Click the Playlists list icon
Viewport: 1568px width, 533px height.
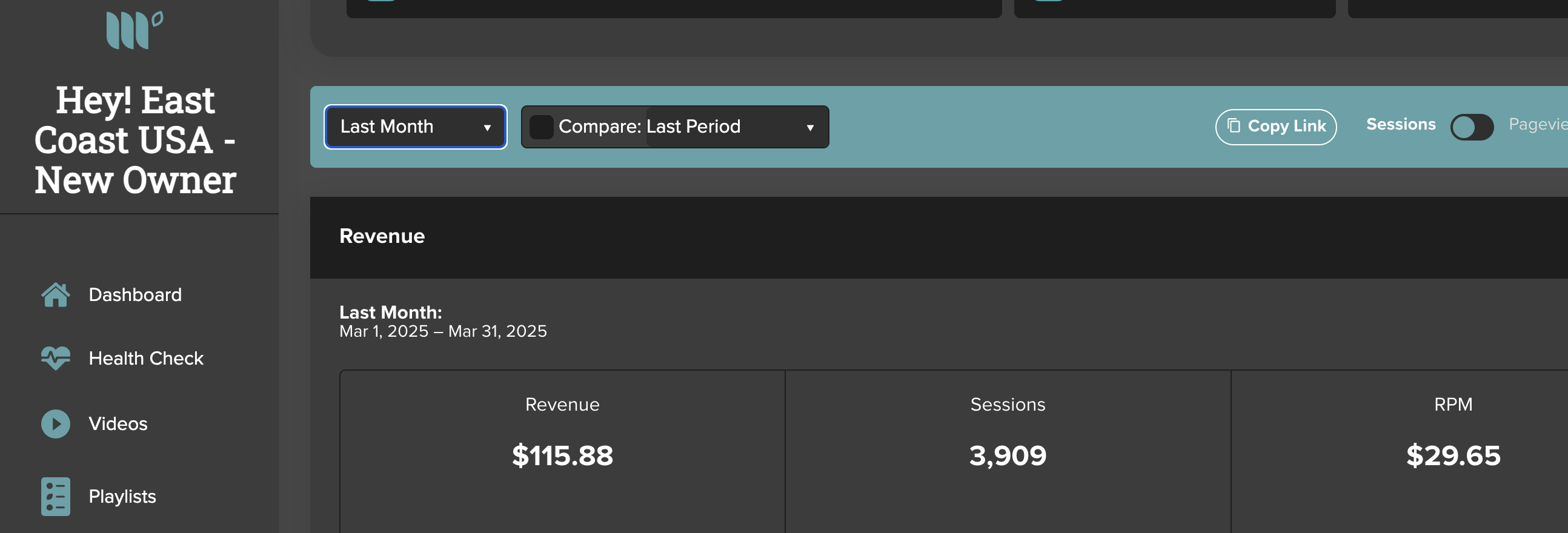tap(55, 497)
